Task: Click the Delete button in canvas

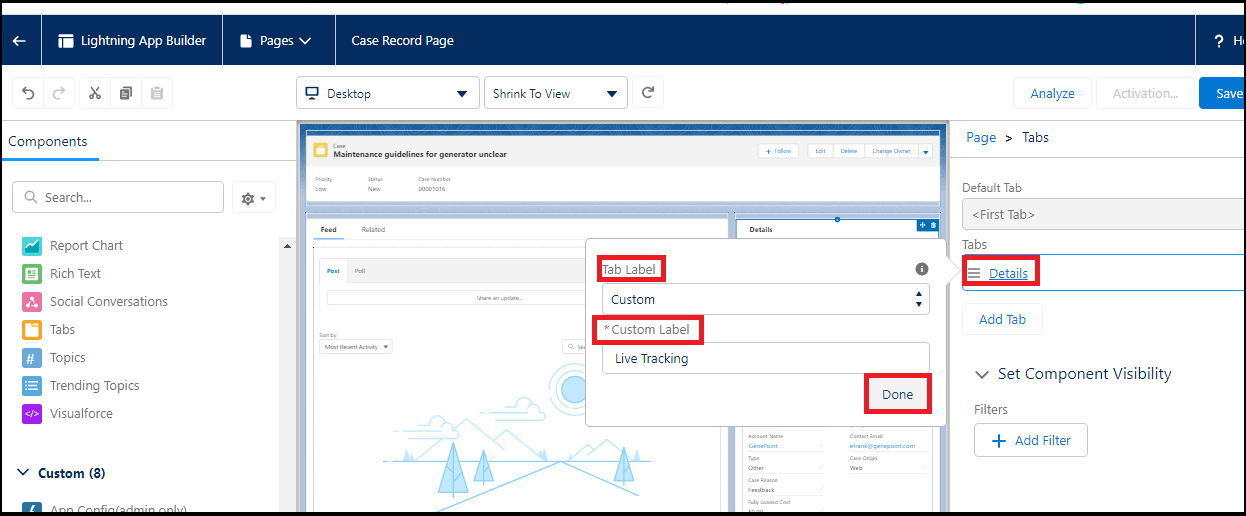Action: click(x=849, y=151)
